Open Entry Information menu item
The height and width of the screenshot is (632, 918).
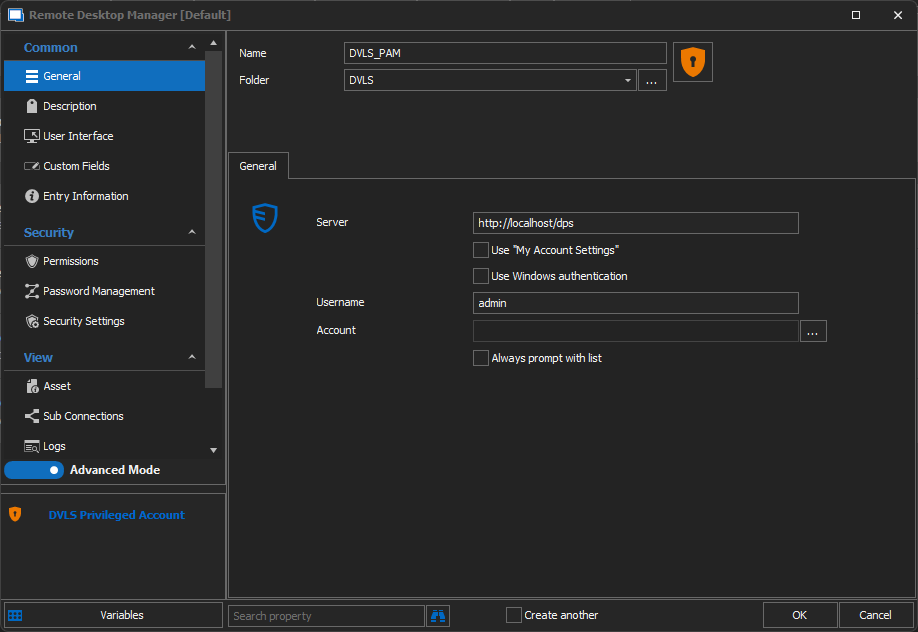click(85, 196)
